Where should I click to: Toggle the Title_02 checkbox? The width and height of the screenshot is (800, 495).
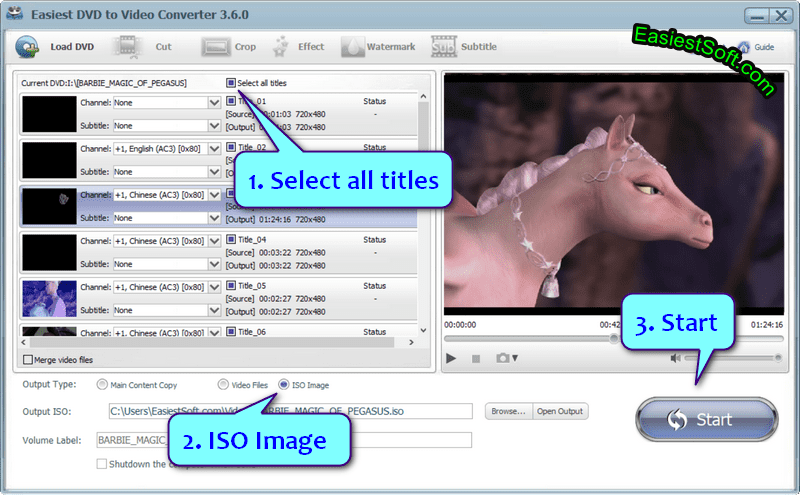231,147
